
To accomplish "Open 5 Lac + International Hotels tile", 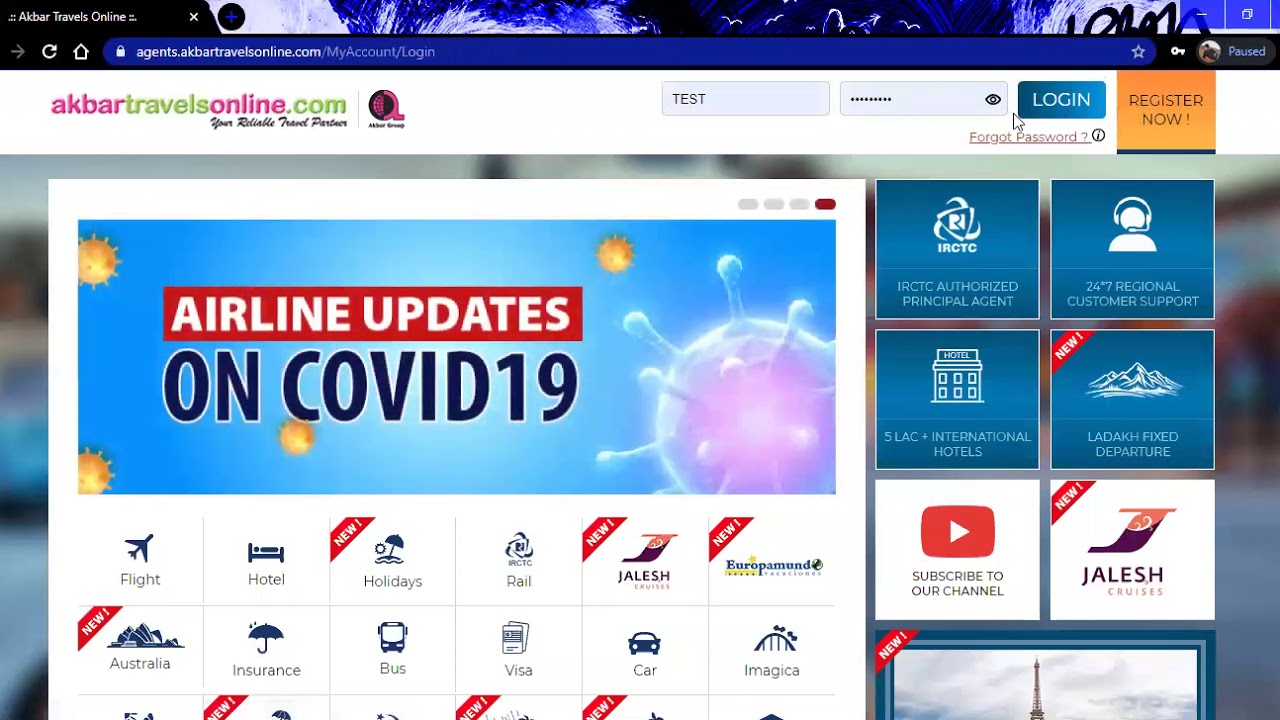I will [957, 399].
